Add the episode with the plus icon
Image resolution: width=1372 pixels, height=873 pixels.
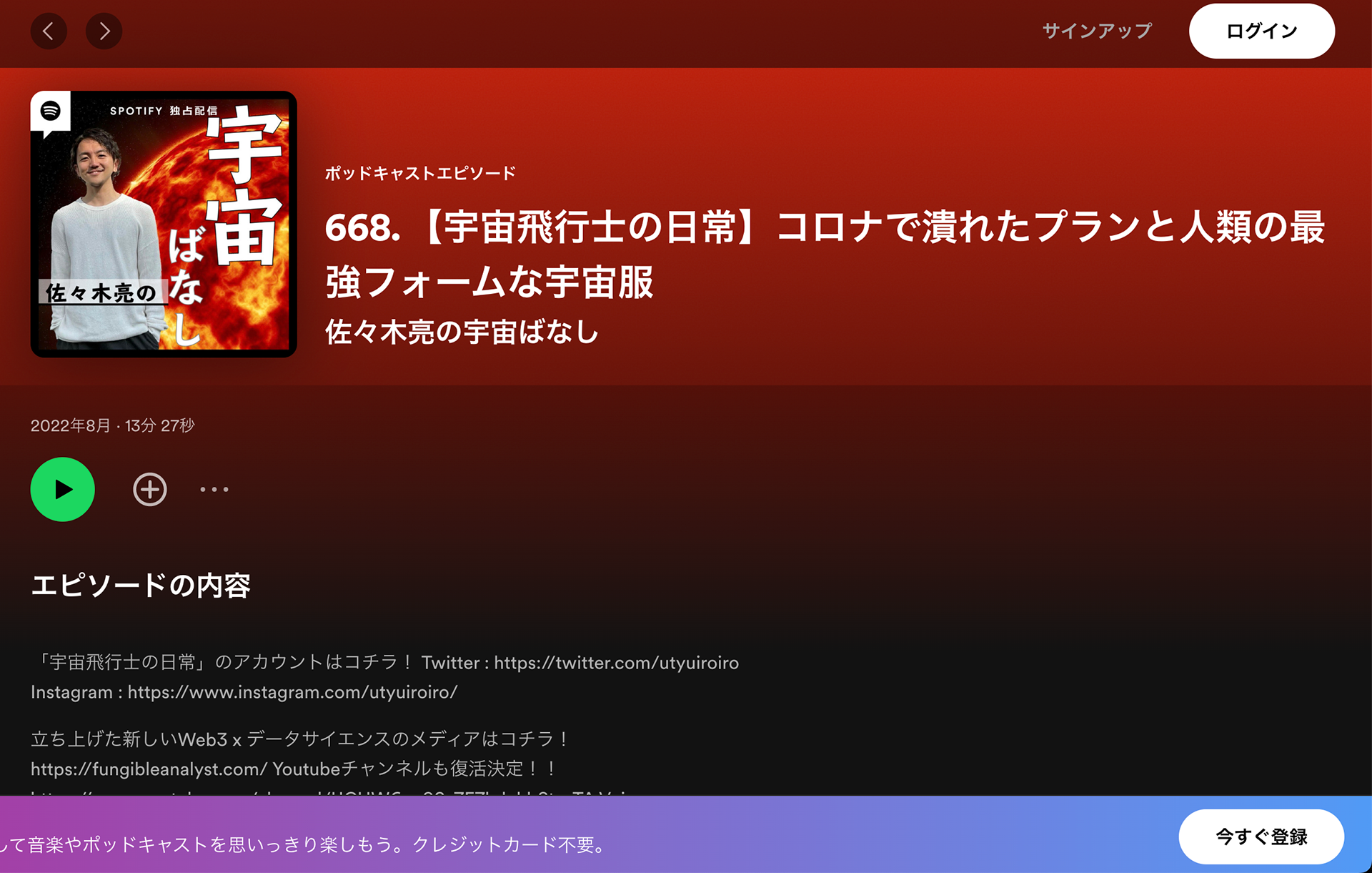(x=150, y=489)
